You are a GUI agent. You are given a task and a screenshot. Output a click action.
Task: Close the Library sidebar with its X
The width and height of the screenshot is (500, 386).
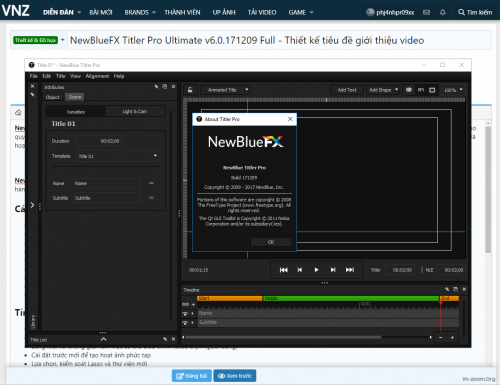pos(32,86)
